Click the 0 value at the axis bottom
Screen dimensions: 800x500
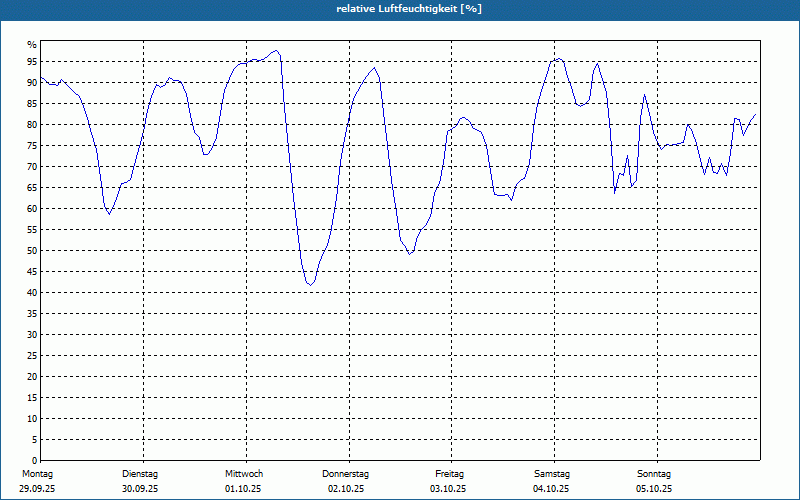click(35, 460)
